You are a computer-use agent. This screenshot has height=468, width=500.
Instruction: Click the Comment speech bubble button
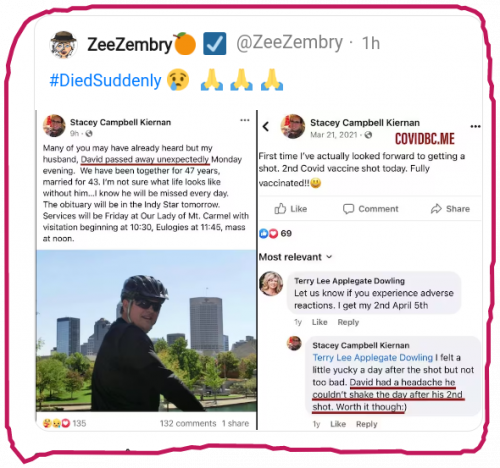371,209
